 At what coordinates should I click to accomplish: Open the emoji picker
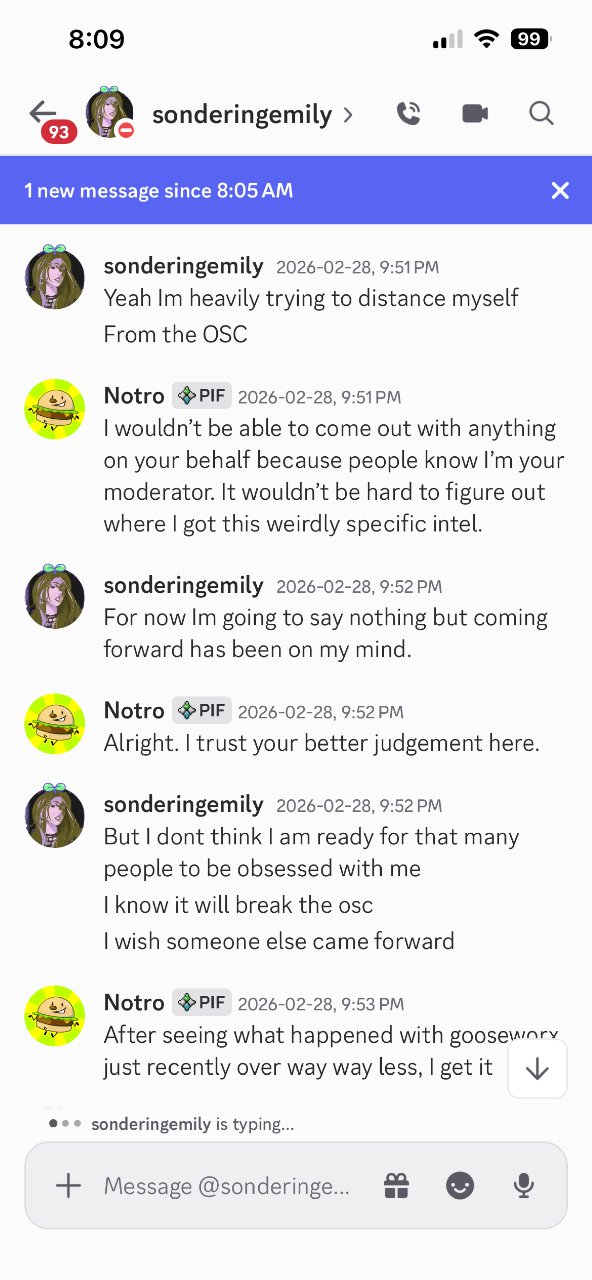[459, 1186]
